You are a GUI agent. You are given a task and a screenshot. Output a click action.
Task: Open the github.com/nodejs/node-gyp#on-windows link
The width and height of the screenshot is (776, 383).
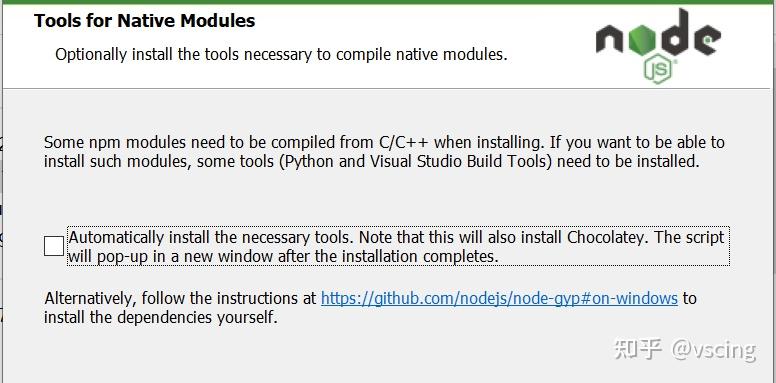pos(499,298)
